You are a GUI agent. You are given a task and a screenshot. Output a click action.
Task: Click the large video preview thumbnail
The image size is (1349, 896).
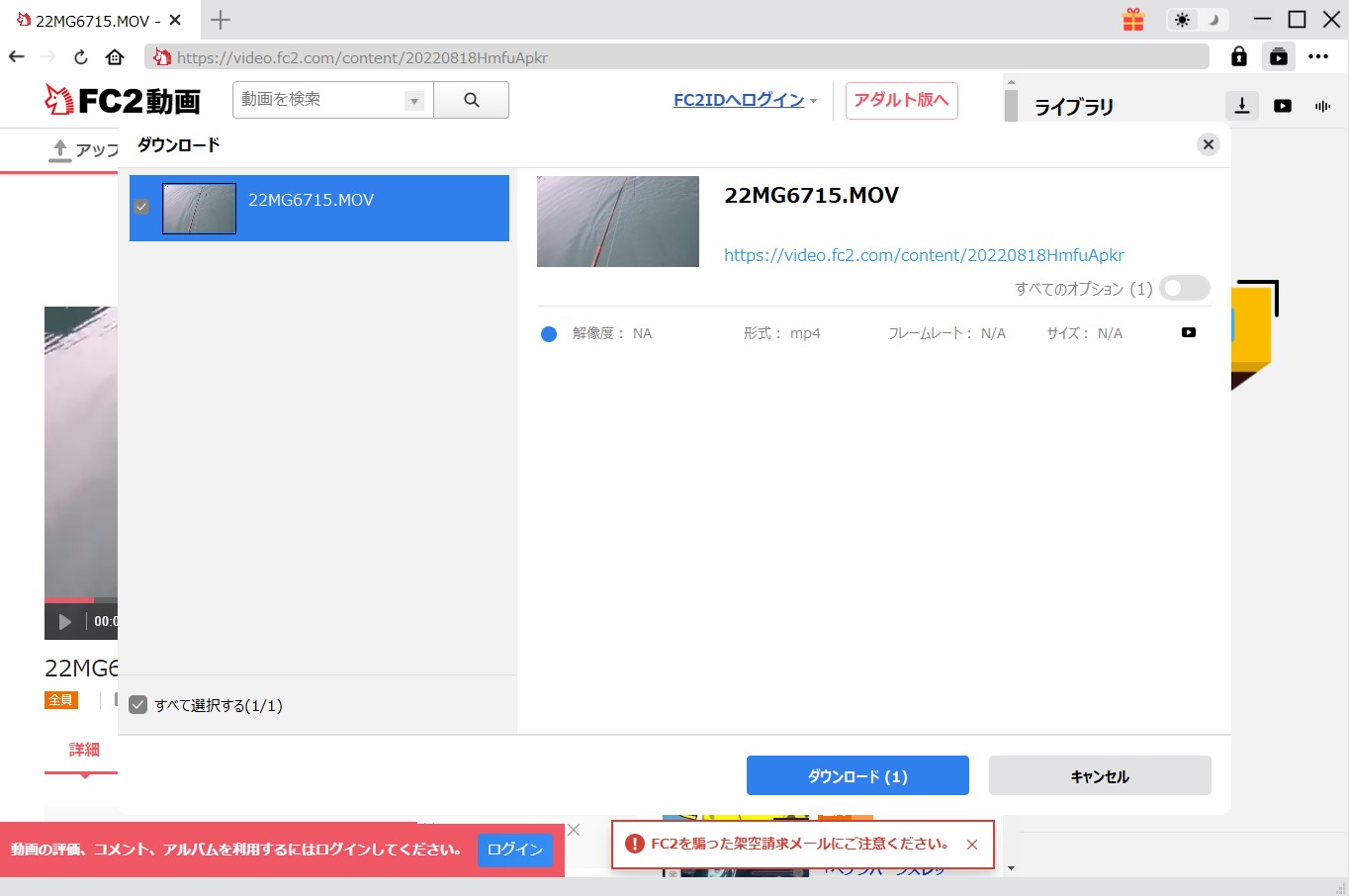(x=618, y=222)
